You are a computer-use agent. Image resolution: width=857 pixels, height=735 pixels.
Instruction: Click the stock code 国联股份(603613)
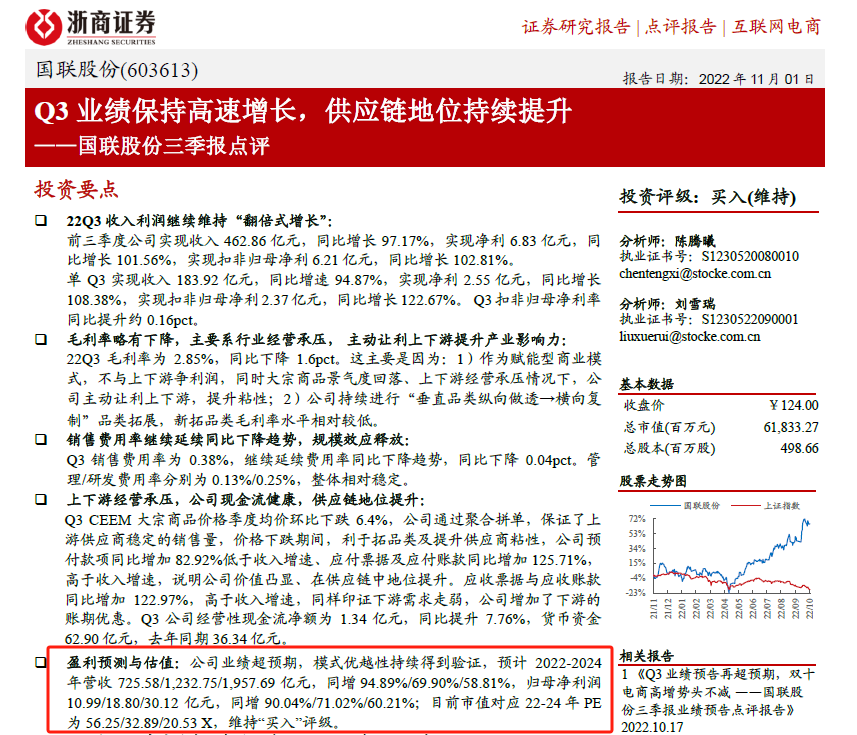pyautogui.click(x=117, y=70)
